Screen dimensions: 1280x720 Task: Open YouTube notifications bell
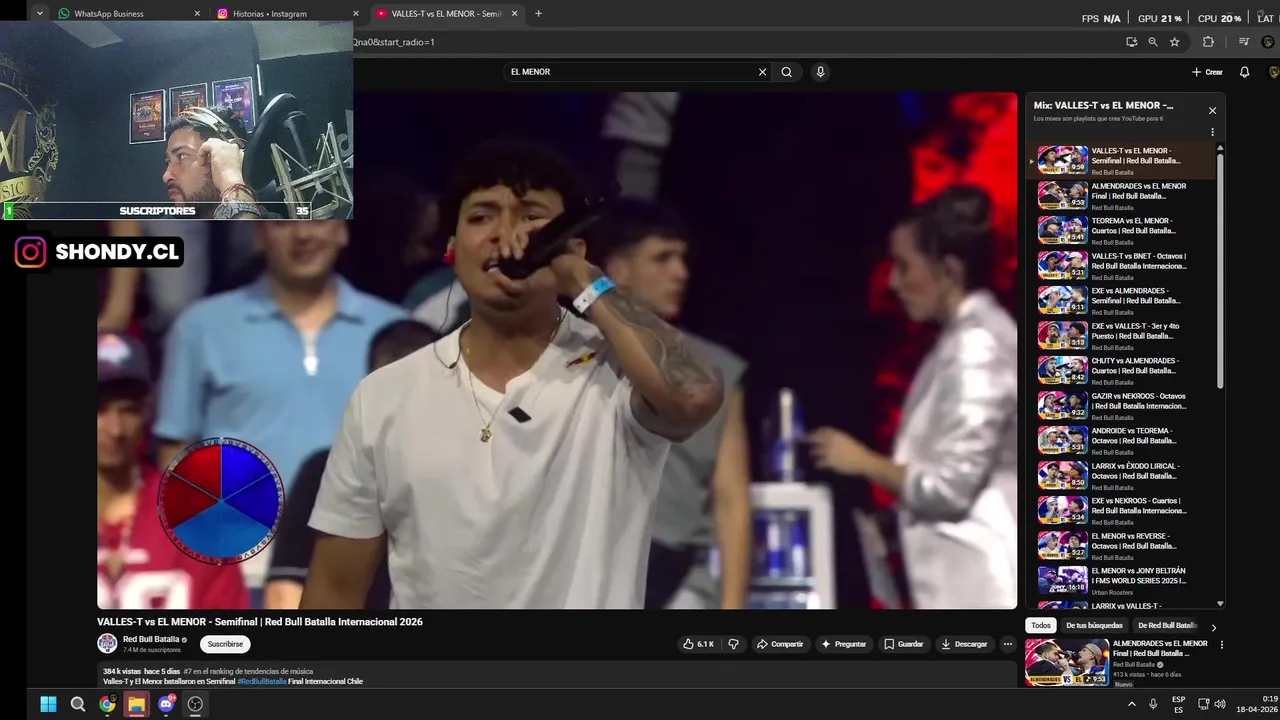pyautogui.click(x=1244, y=72)
